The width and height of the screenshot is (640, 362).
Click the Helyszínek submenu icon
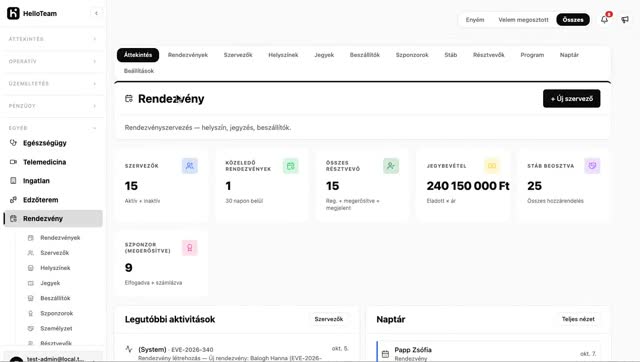(x=31, y=268)
